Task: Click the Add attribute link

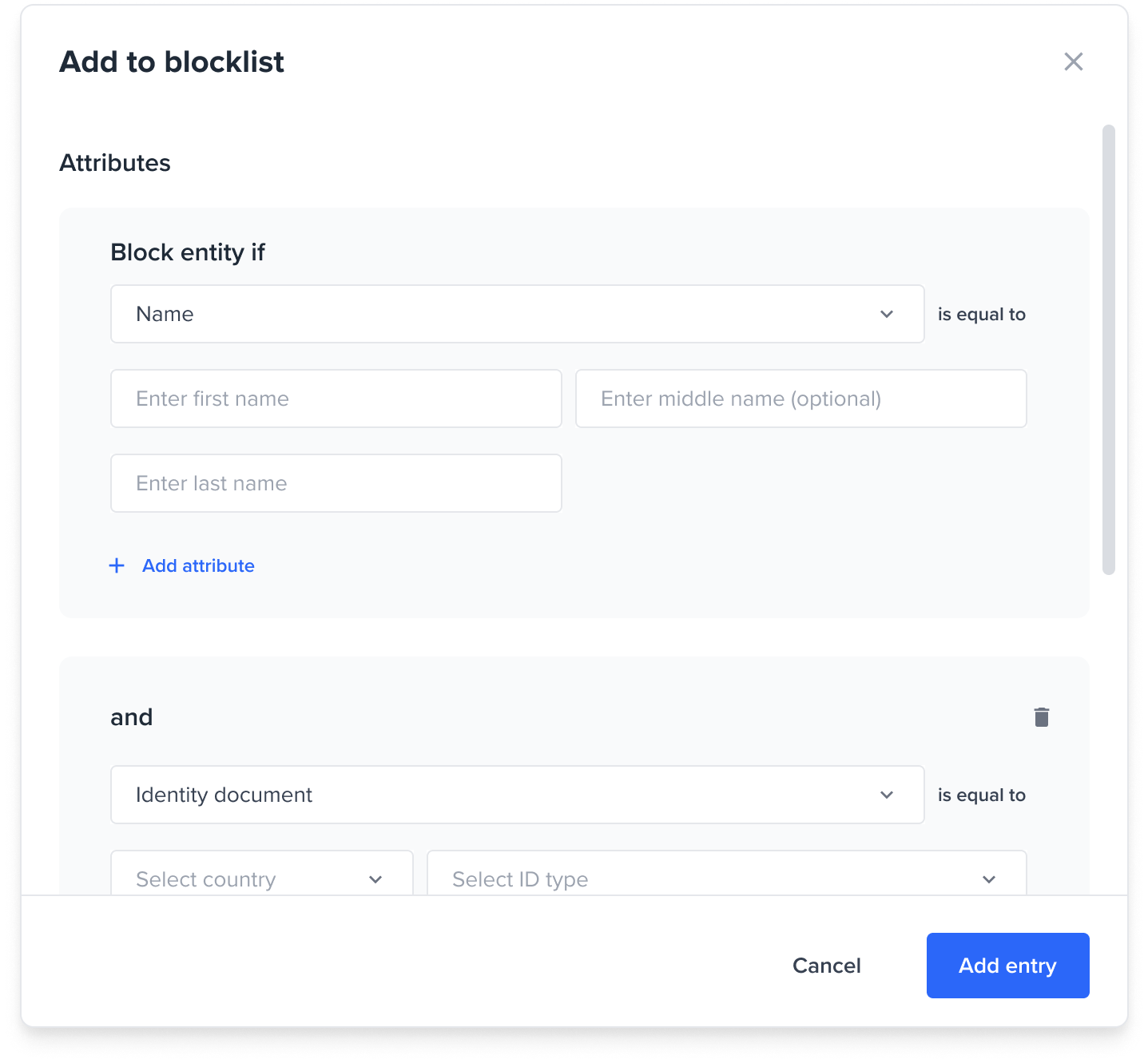Action: pyautogui.click(x=198, y=565)
